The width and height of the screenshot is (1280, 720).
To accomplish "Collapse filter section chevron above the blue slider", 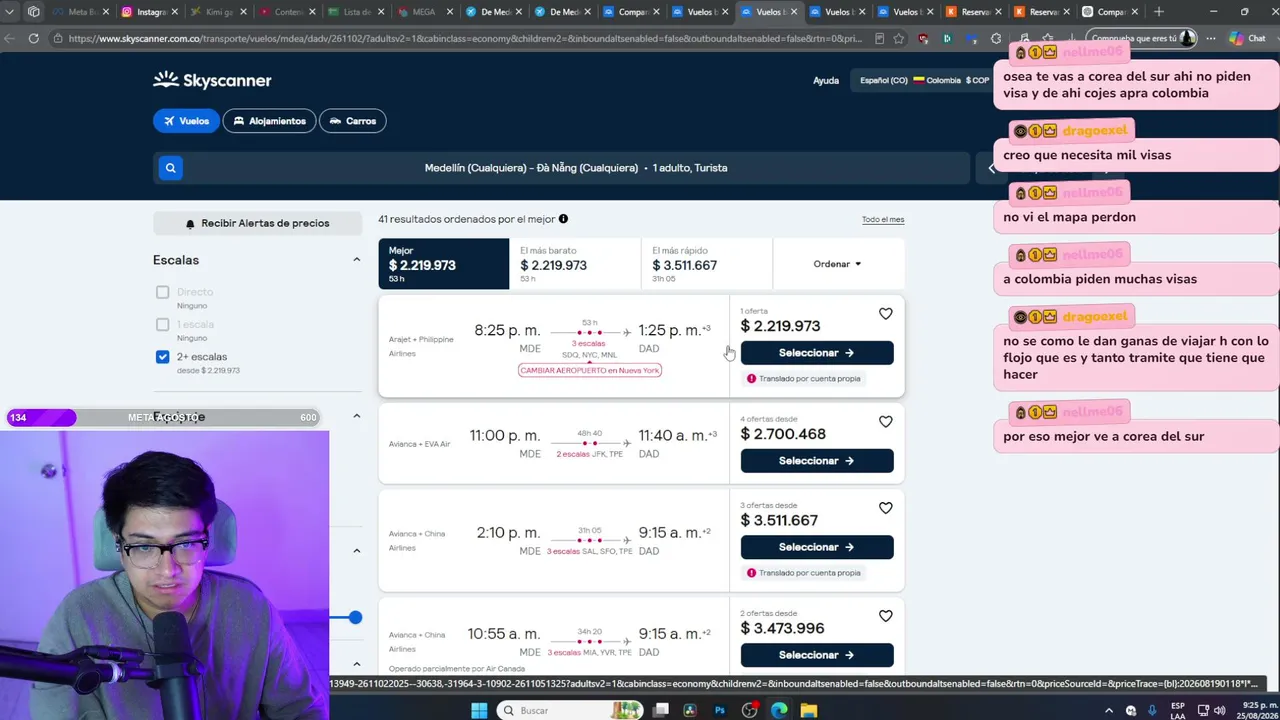I will click(x=356, y=551).
